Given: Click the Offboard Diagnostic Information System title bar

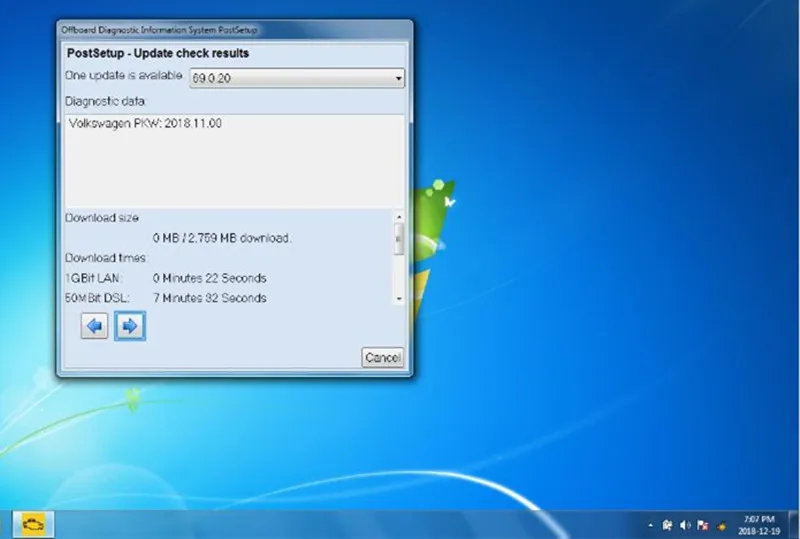Looking at the screenshot, I should click(235, 30).
